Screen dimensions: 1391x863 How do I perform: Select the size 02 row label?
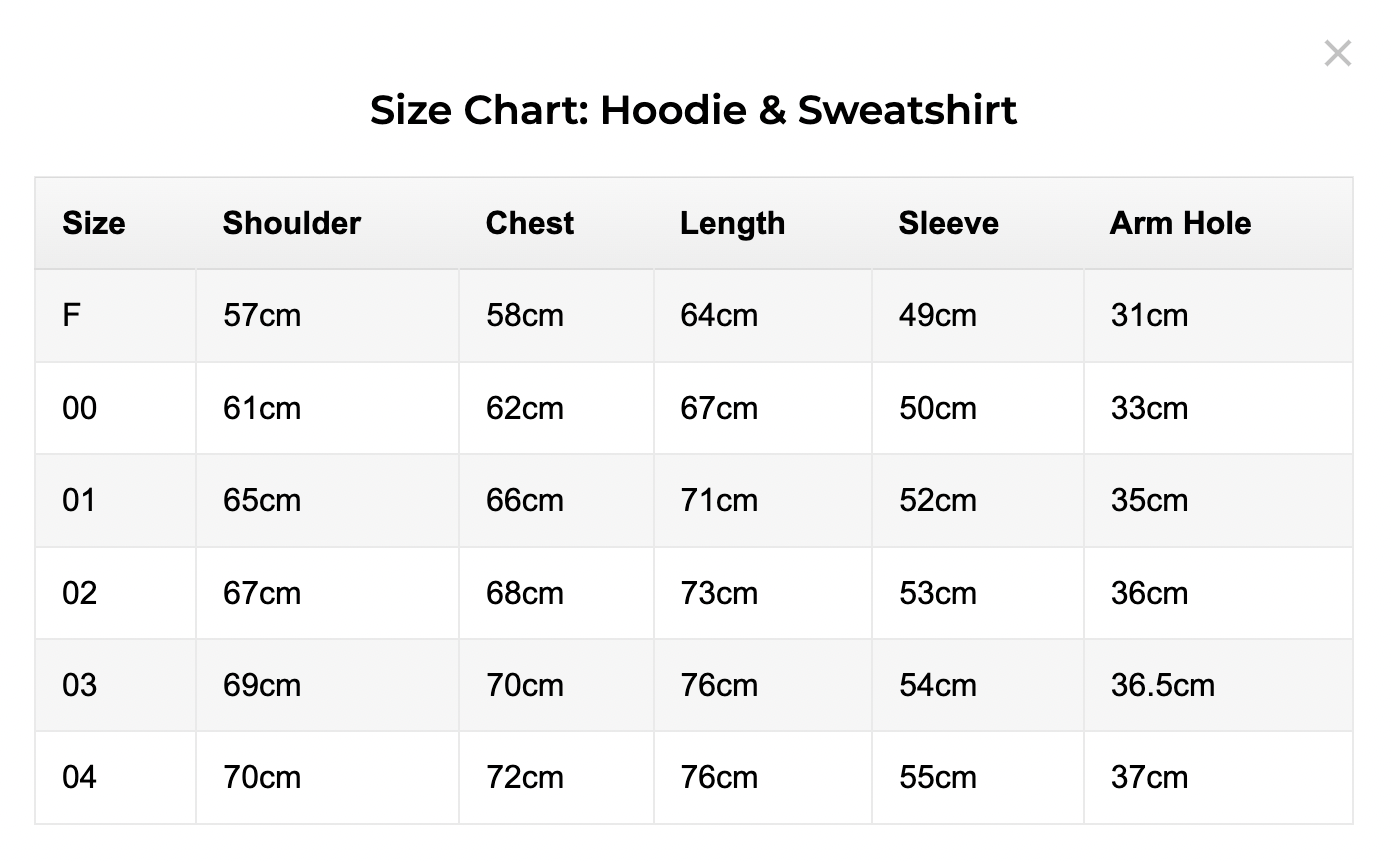[80, 593]
